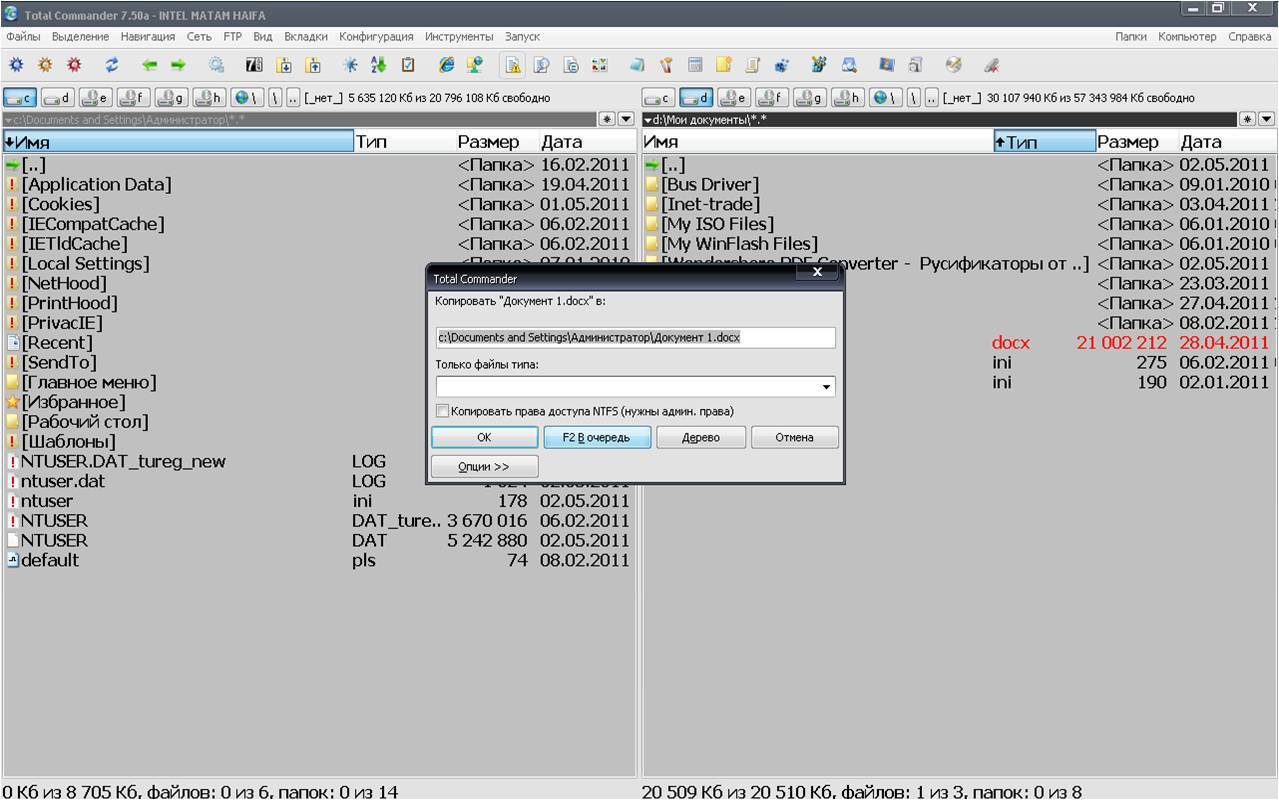Screen dimensions: 1279x800
Task: Click the 7-Zip archive toolbar icon
Action: pyautogui.click(x=254, y=65)
